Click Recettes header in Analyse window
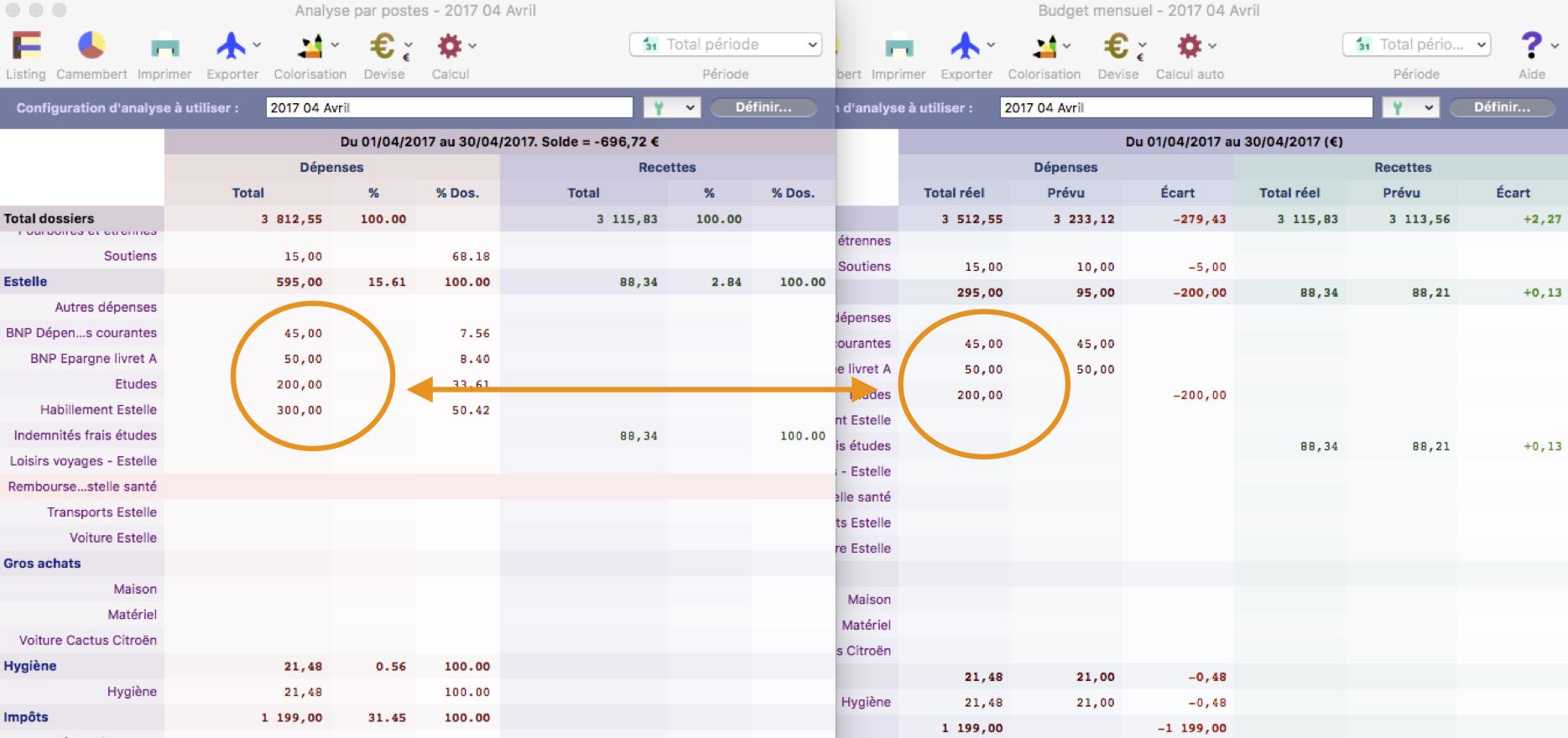 pos(667,167)
